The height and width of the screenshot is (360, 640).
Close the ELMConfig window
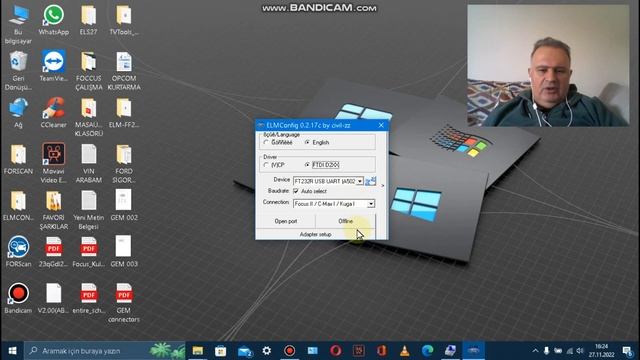pos(381,125)
